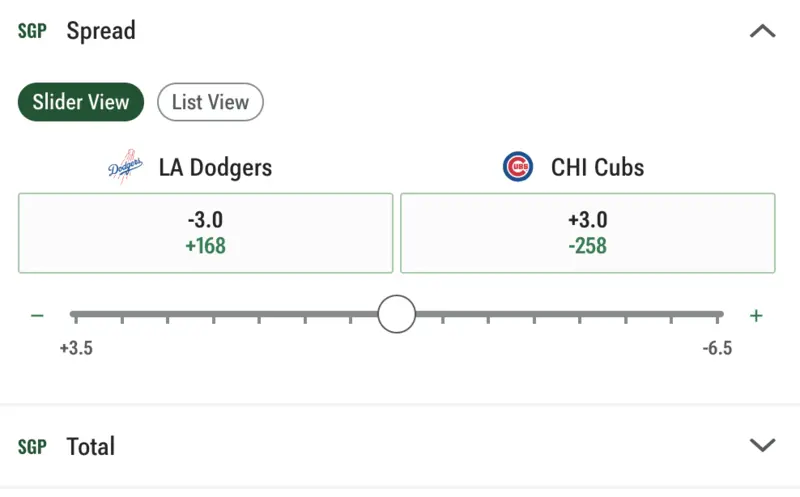Select LA Dodgers -3.0 at +168

206,233
